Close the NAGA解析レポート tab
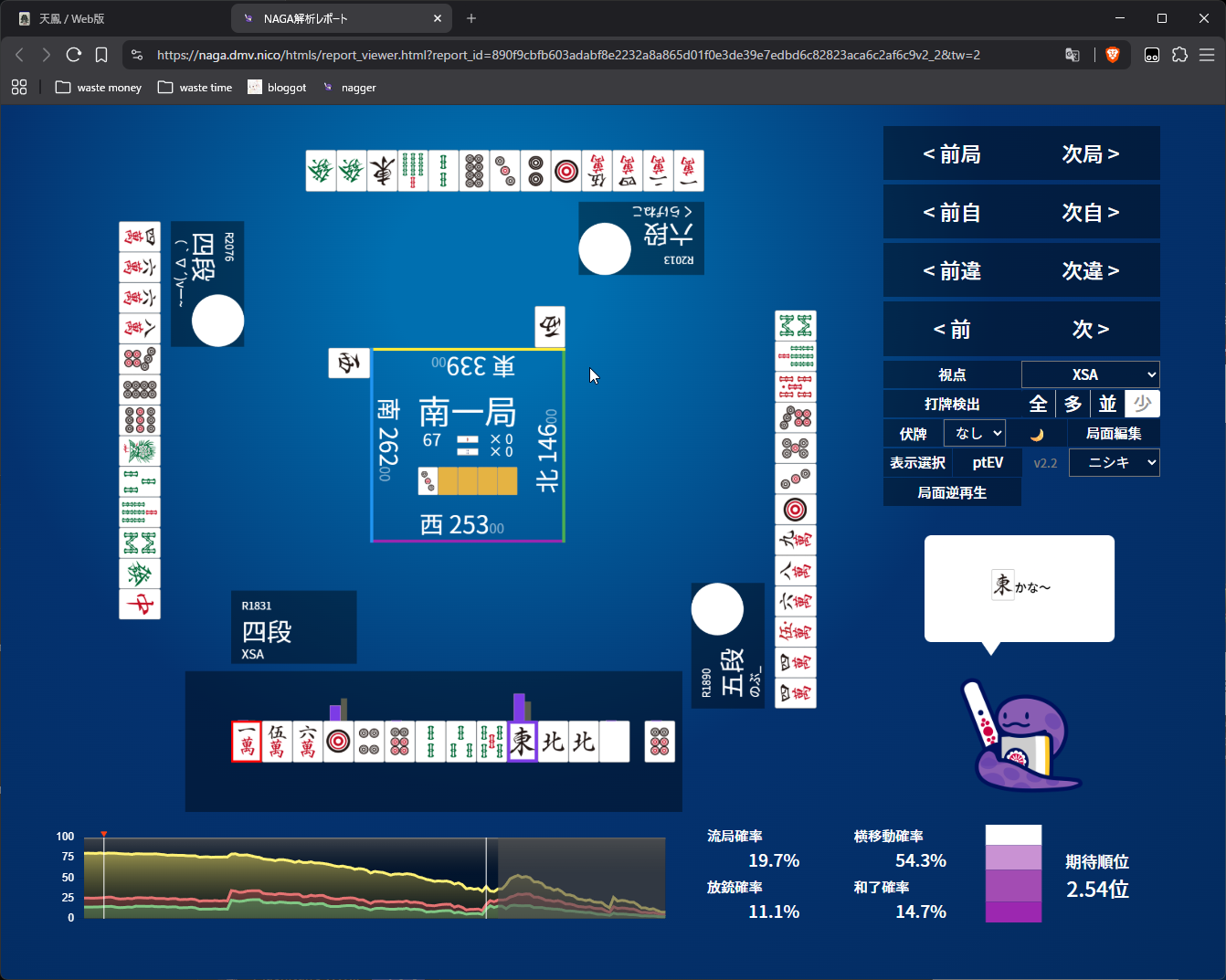 [438, 18]
